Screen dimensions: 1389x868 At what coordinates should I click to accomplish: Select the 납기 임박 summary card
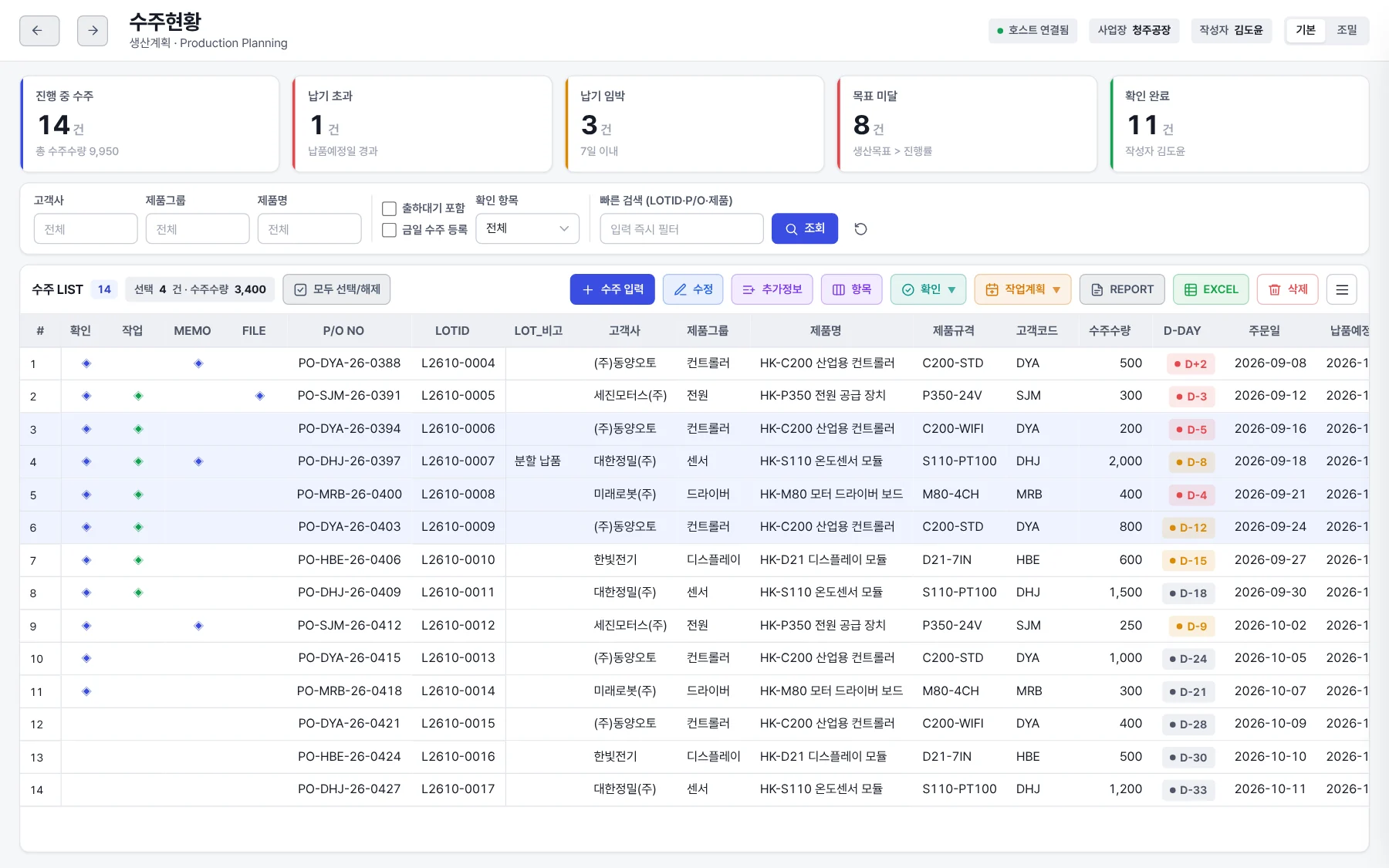click(x=694, y=123)
